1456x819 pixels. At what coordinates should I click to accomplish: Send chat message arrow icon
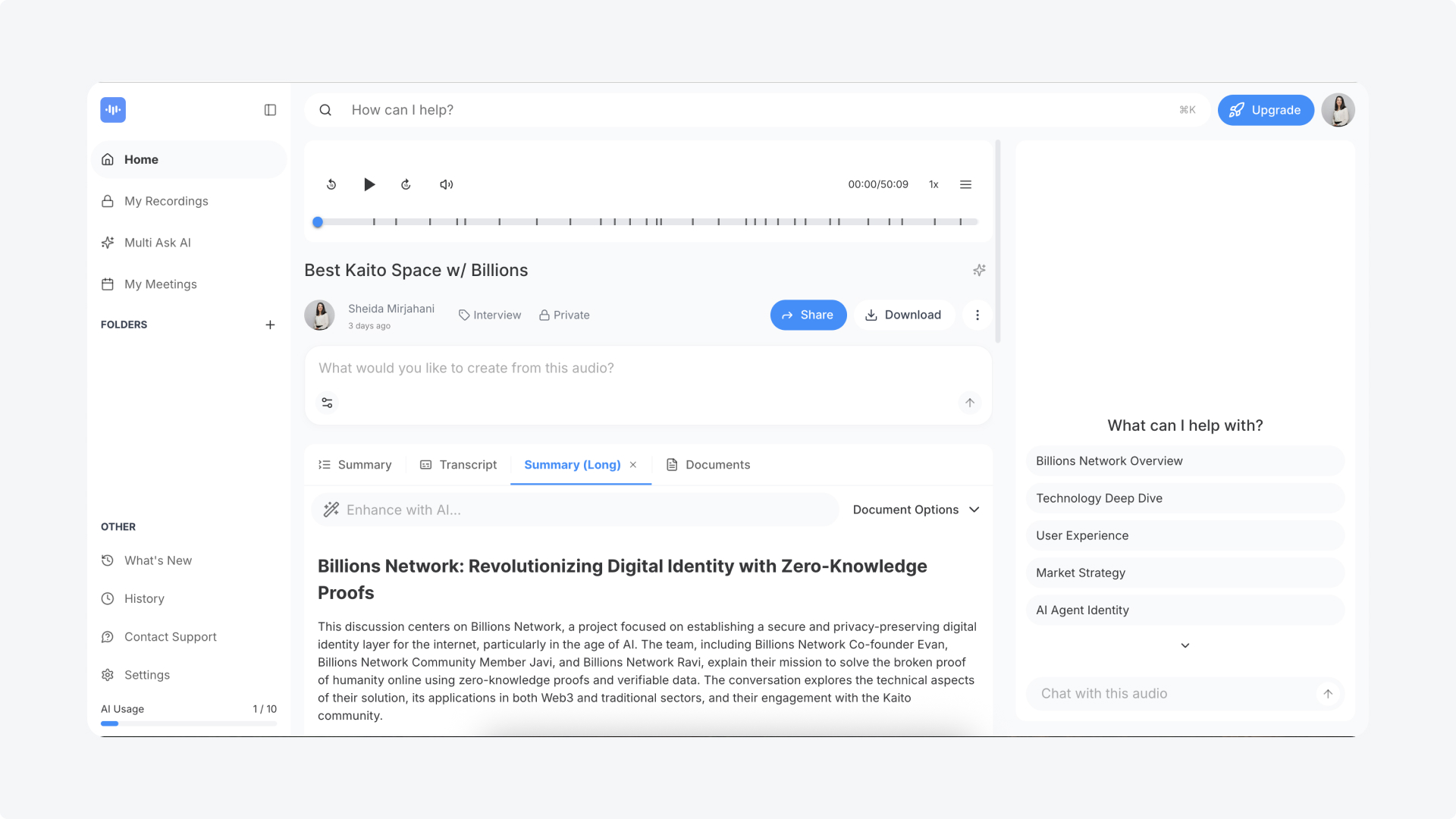(1328, 694)
